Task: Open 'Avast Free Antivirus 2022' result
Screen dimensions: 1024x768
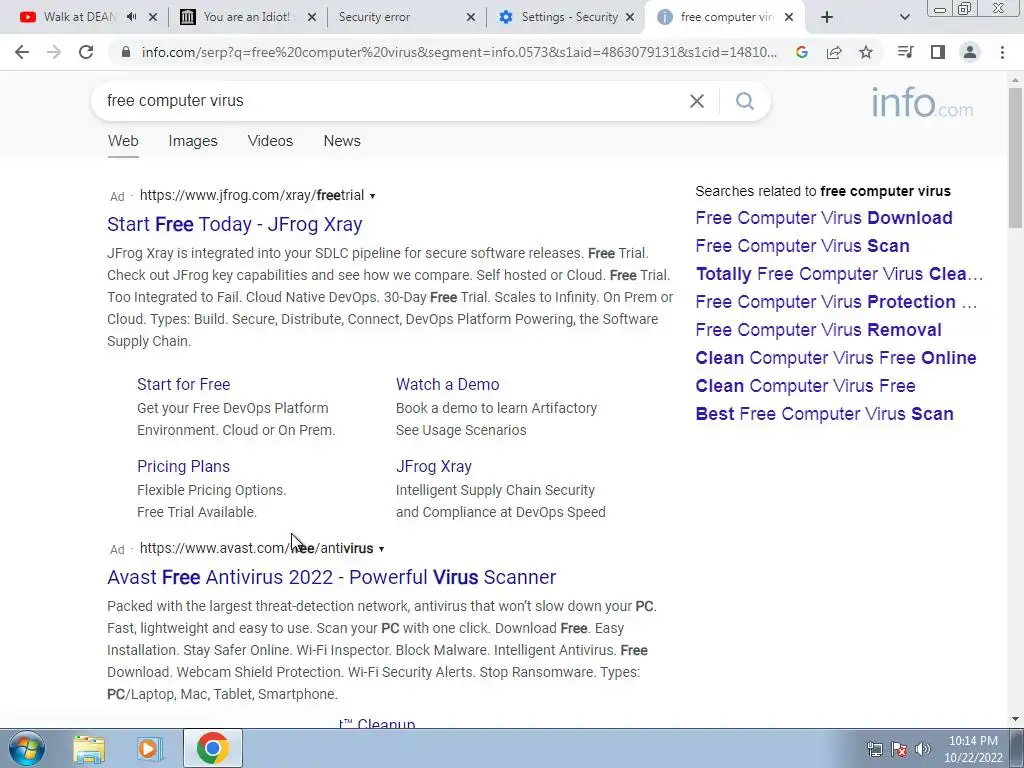Action: click(x=332, y=577)
